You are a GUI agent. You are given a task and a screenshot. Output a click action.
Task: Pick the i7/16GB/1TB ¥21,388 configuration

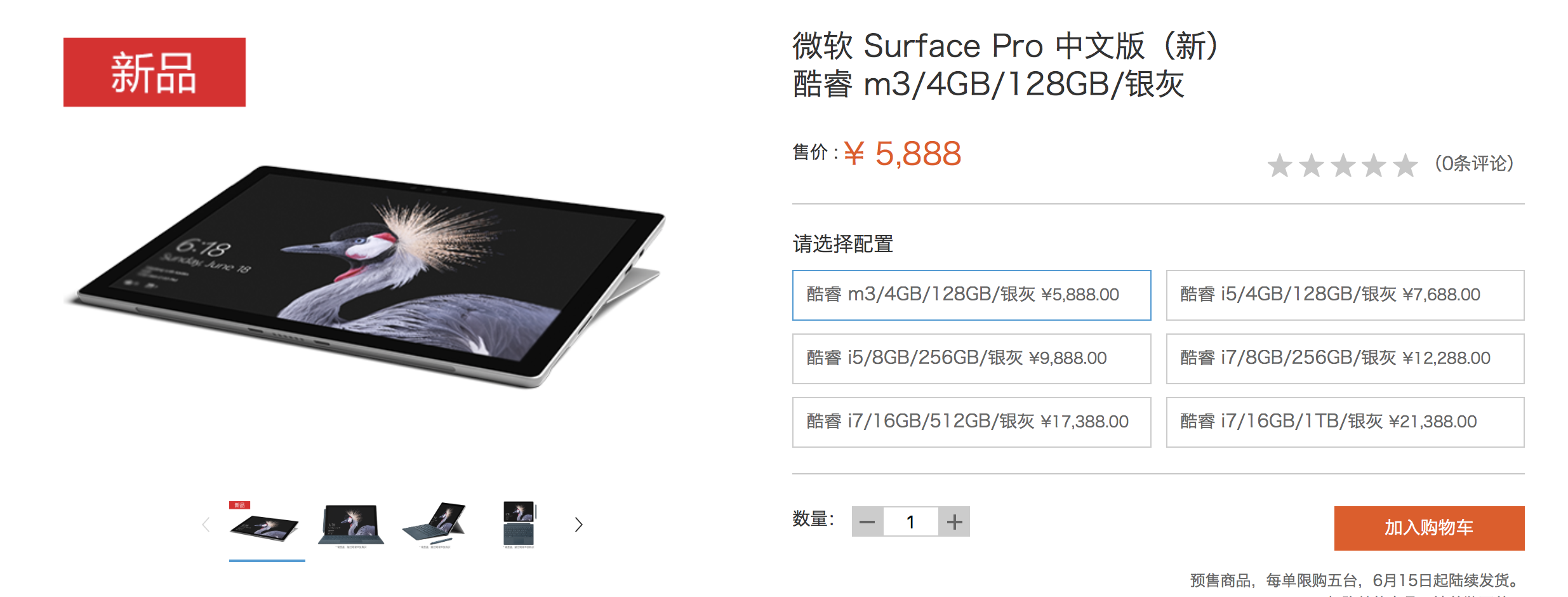pos(1345,422)
